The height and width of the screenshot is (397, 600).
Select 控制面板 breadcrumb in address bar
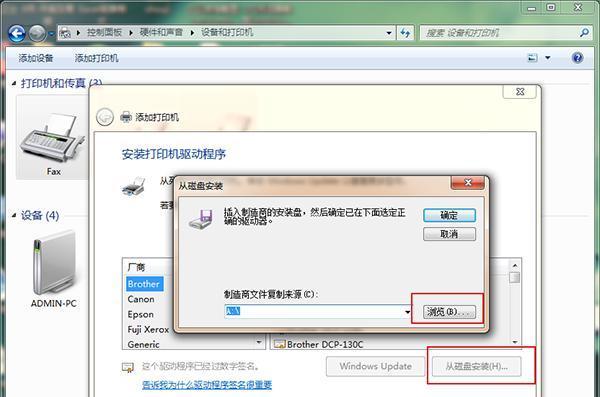tap(104, 33)
